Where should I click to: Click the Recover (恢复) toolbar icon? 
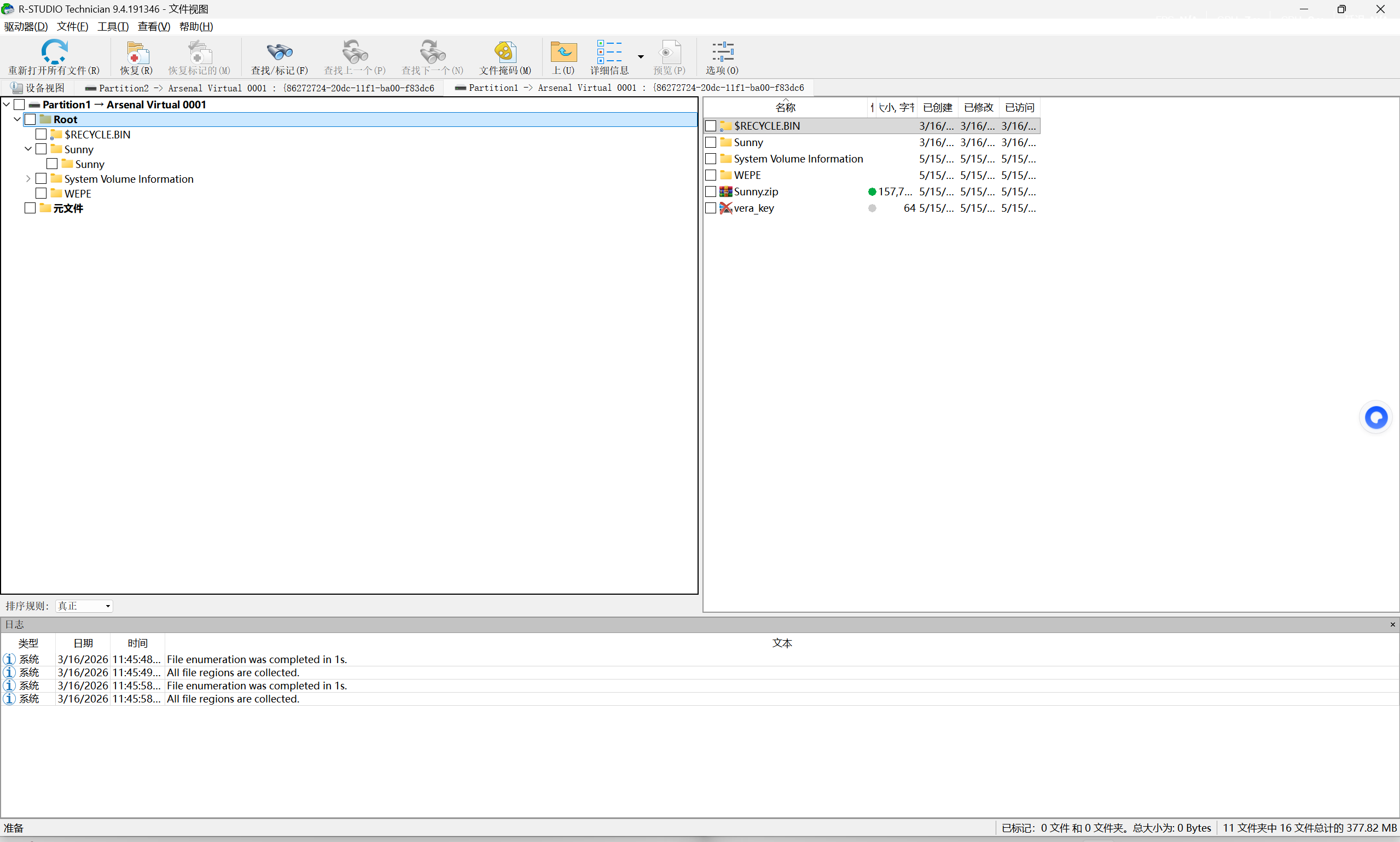[136, 53]
